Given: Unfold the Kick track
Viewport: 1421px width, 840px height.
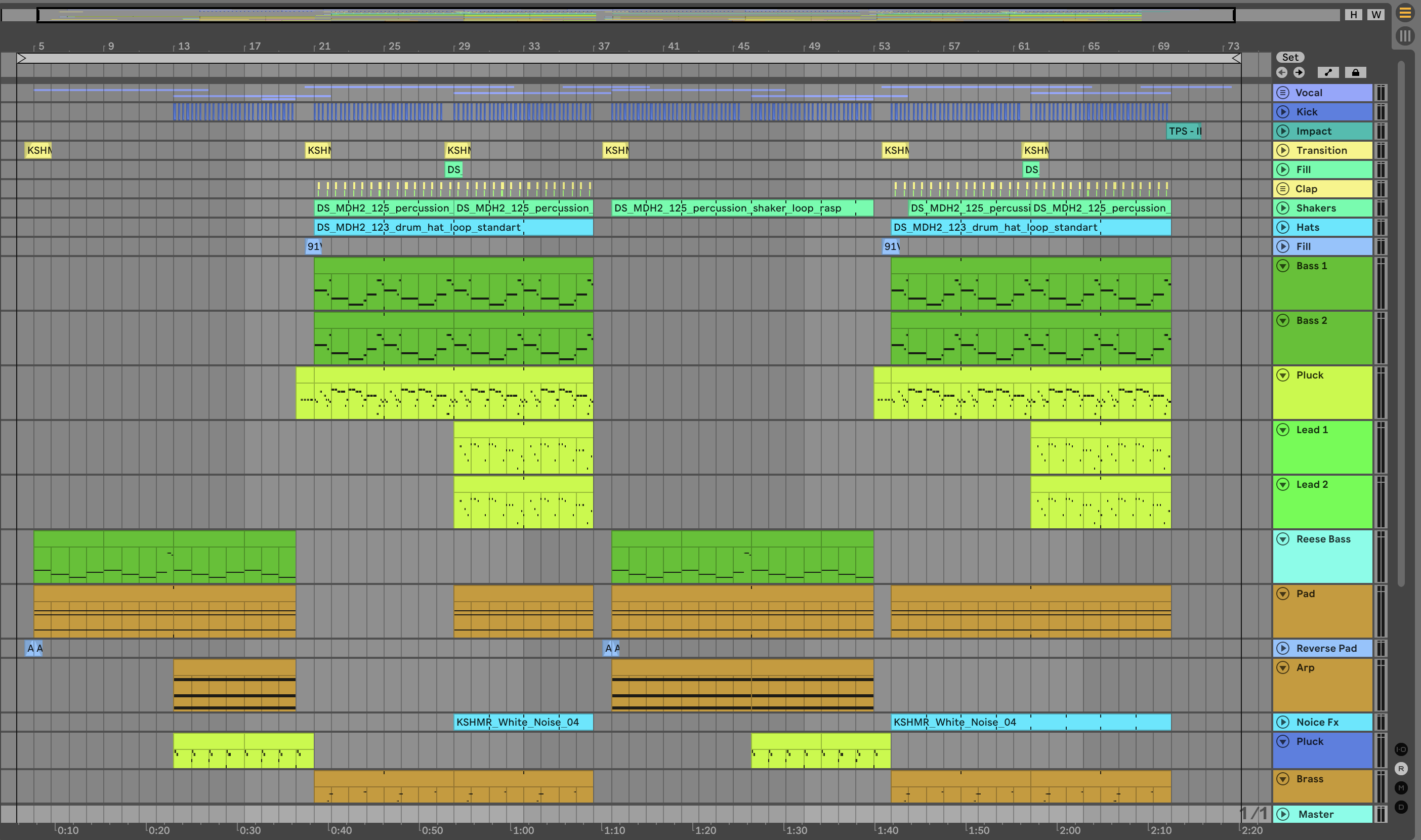Looking at the screenshot, I should tap(1283, 112).
